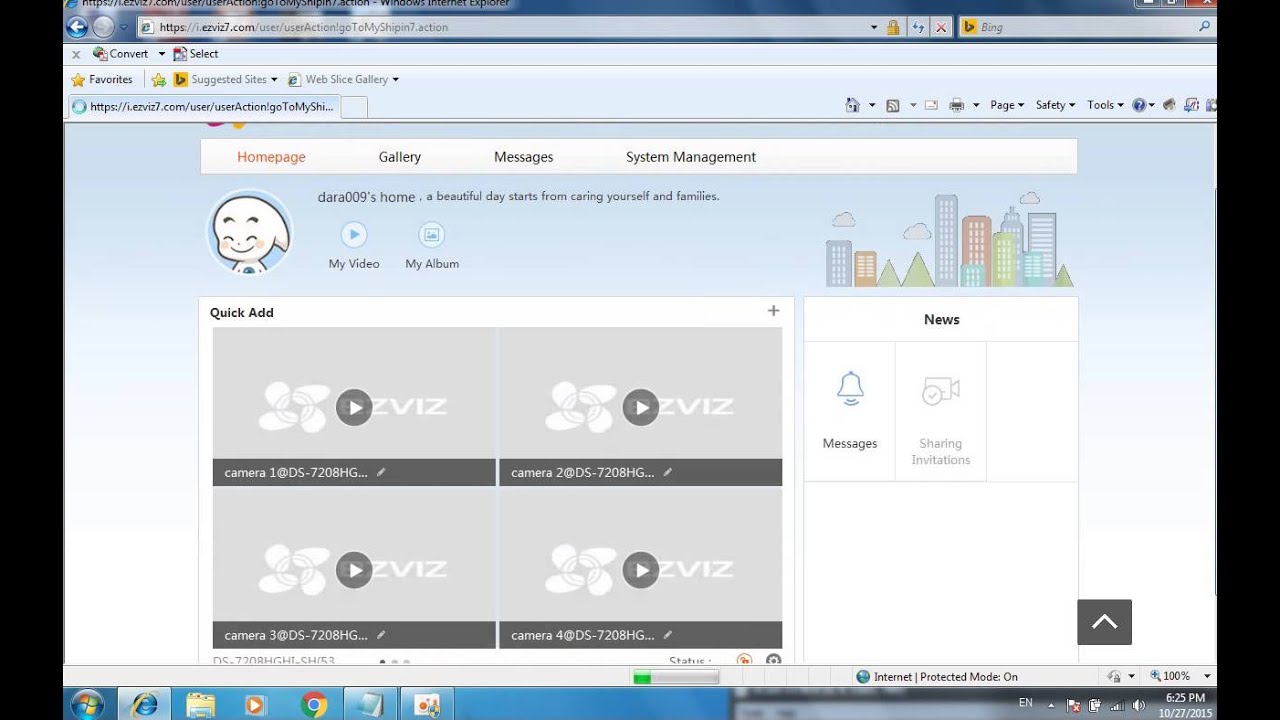Expand the address bar history dropdown
1280x720 pixels.
(x=874, y=27)
